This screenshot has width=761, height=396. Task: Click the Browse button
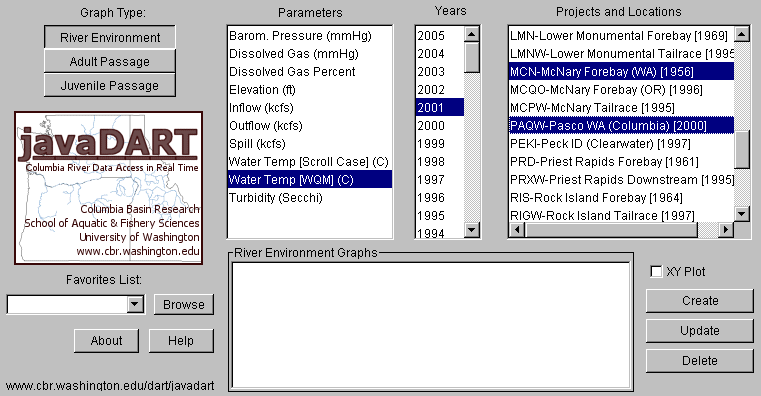(183, 304)
